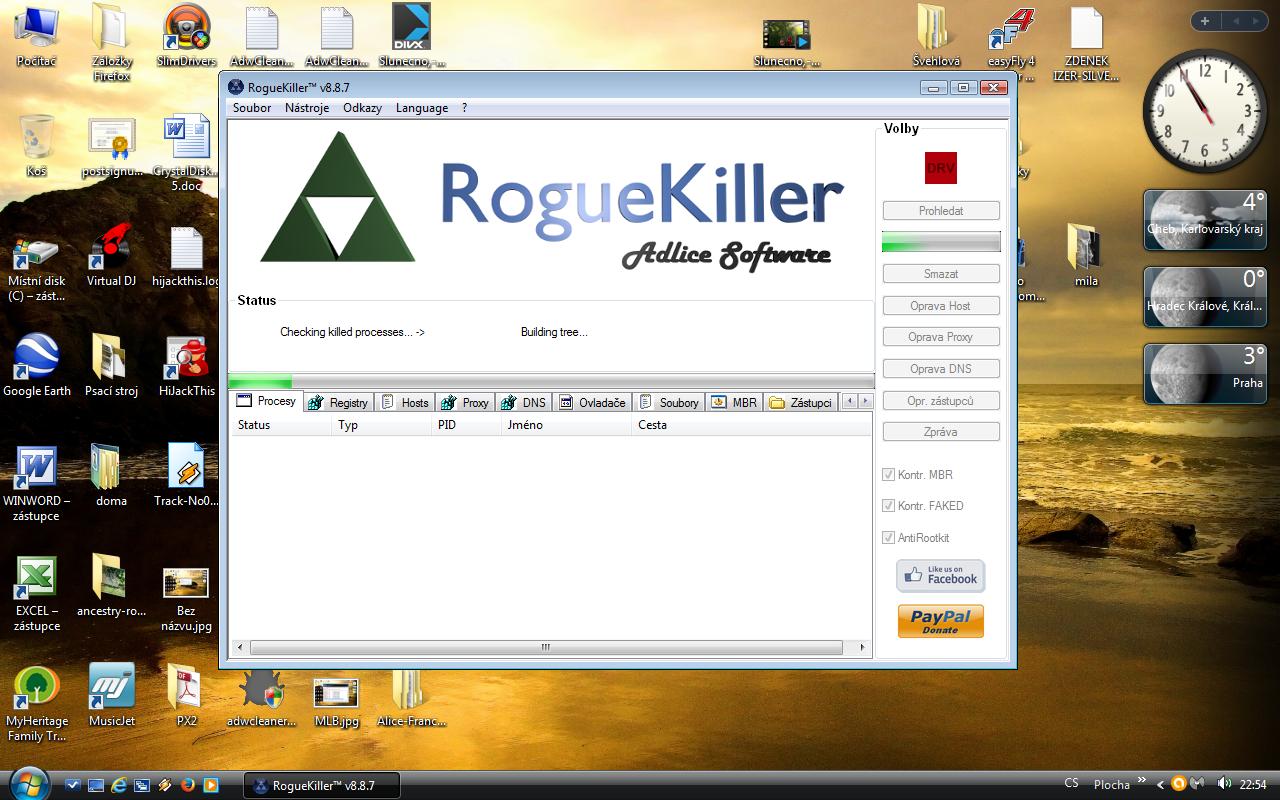This screenshot has height=800, width=1280.
Task: Switch to the MBR tab
Action: point(735,402)
